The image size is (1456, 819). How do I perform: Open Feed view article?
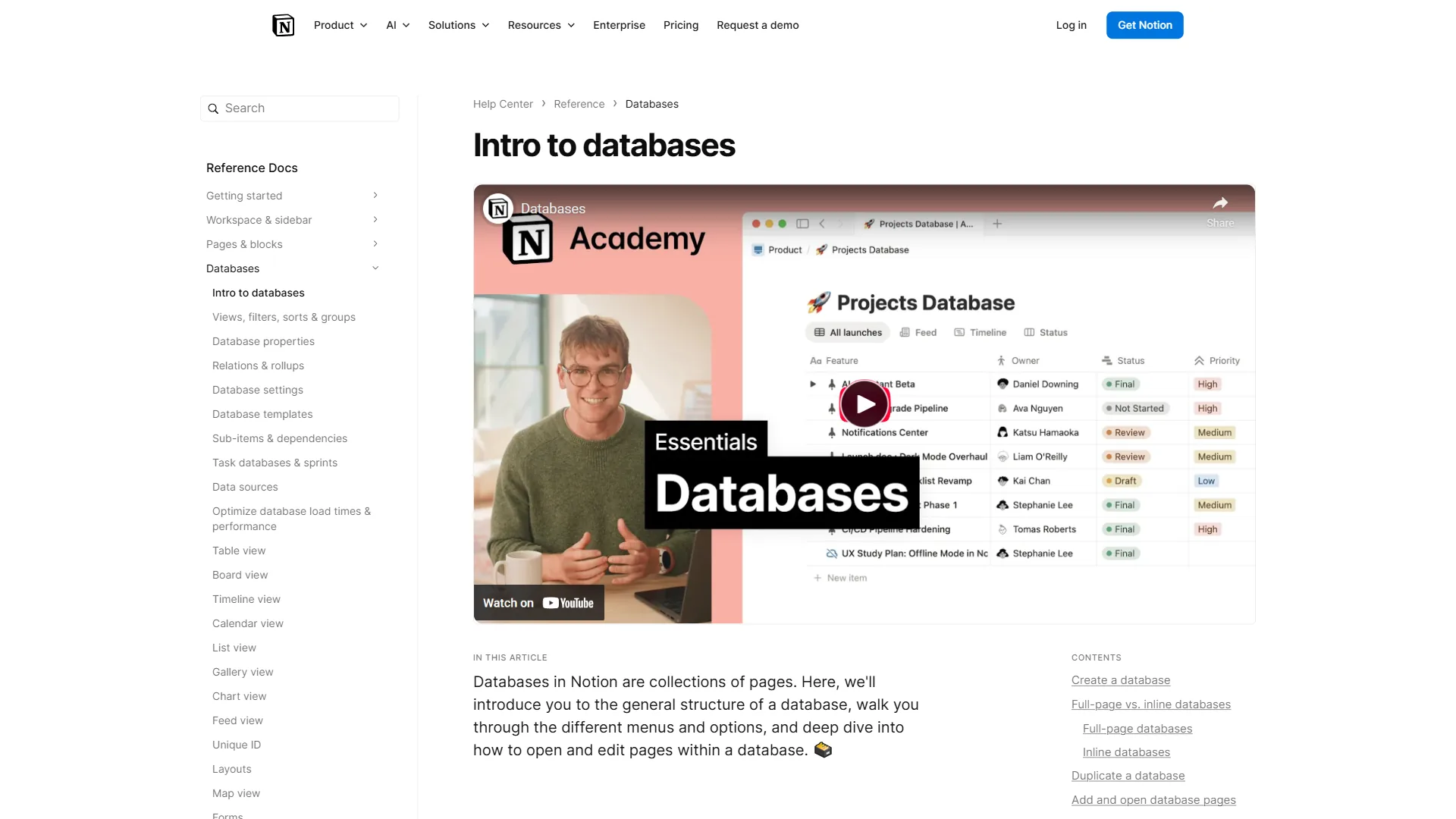(x=237, y=720)
